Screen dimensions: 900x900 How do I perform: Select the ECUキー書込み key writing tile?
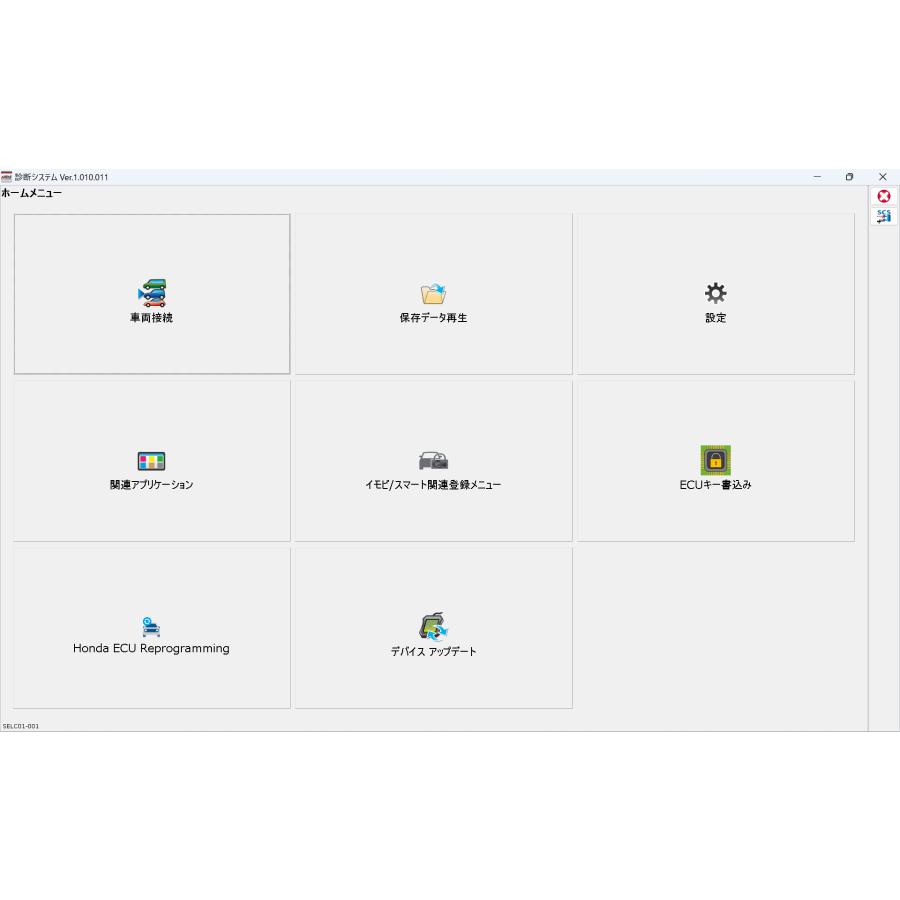(x=715, y=461)
